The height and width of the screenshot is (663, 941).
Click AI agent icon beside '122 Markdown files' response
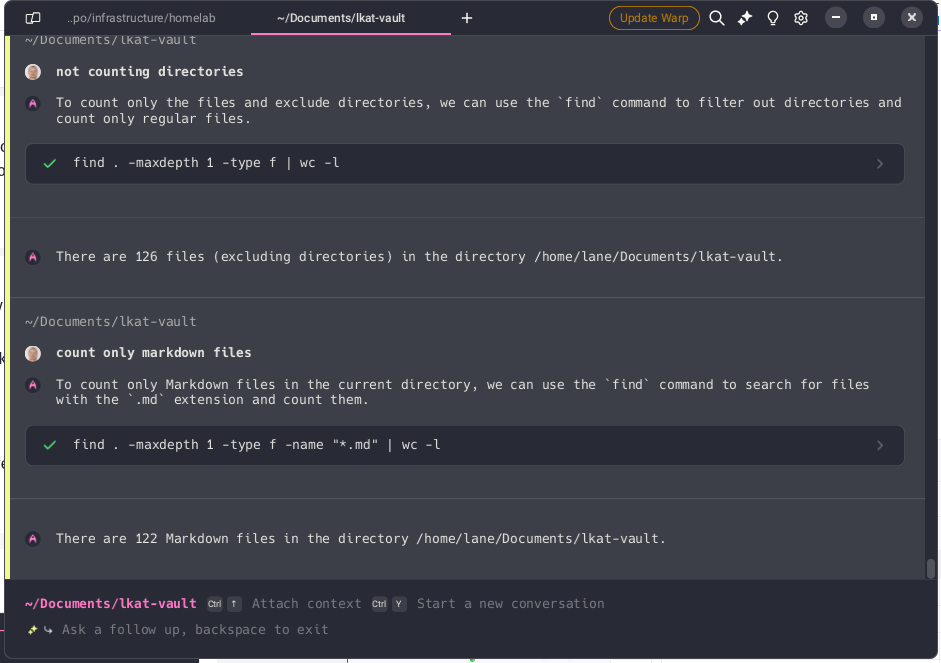(33, 539)
